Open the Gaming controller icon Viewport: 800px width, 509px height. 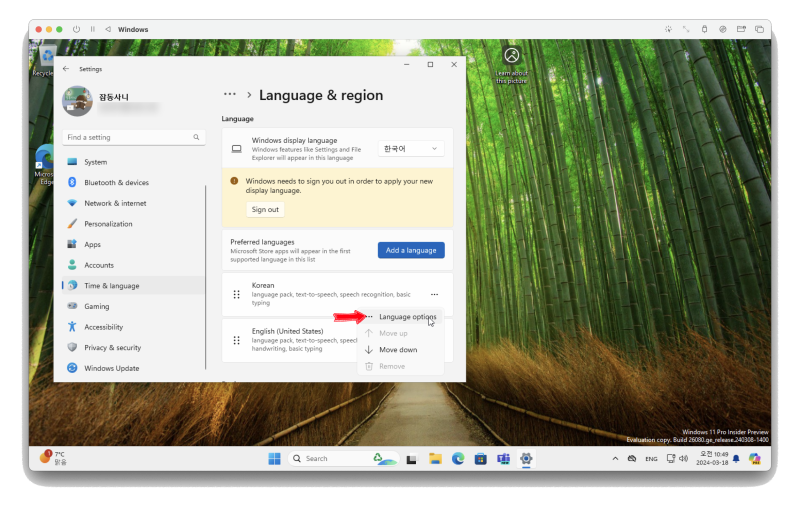(72, 306)
